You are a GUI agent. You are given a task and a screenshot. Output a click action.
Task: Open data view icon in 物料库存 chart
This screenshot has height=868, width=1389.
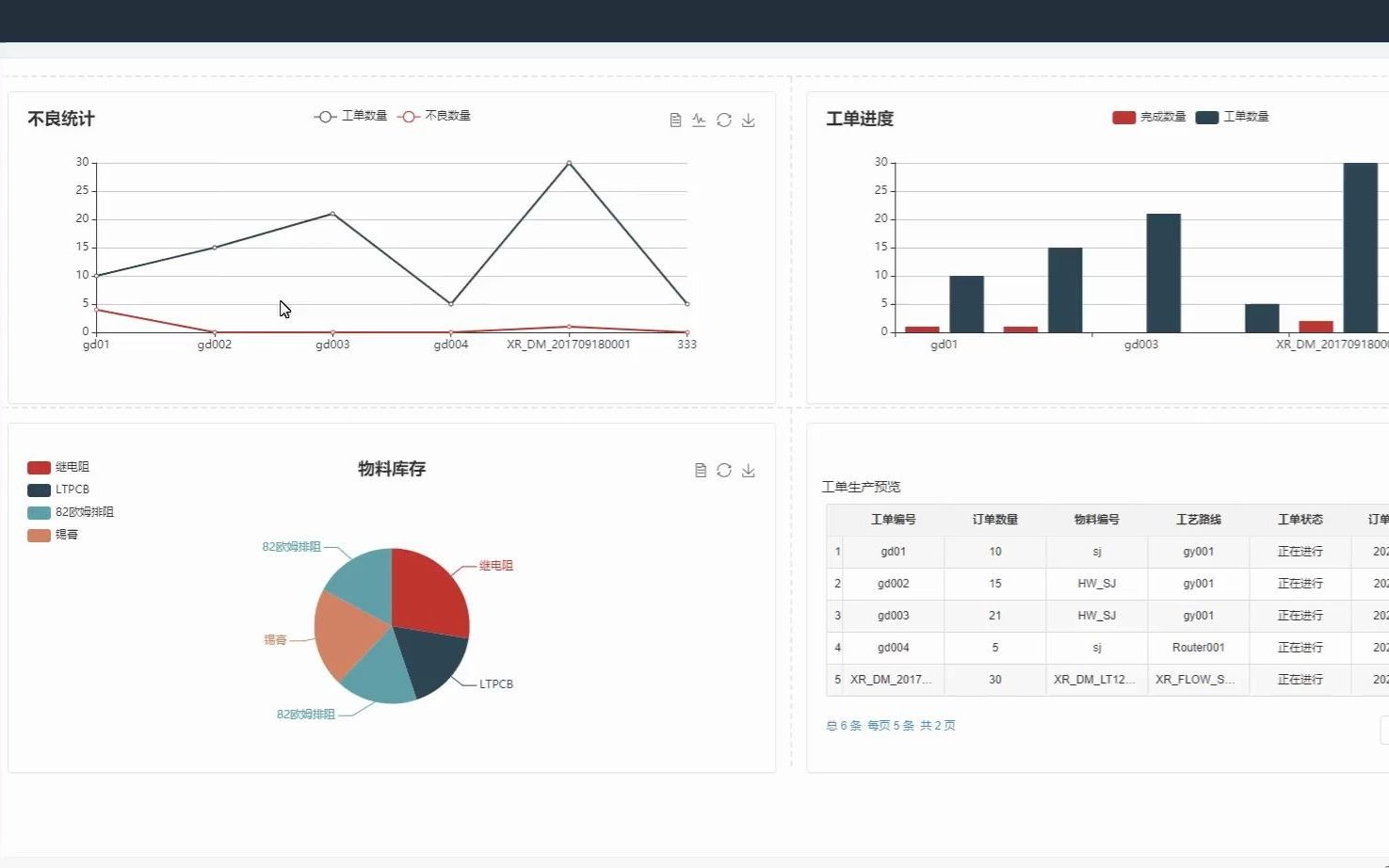[x=701, y=471]
